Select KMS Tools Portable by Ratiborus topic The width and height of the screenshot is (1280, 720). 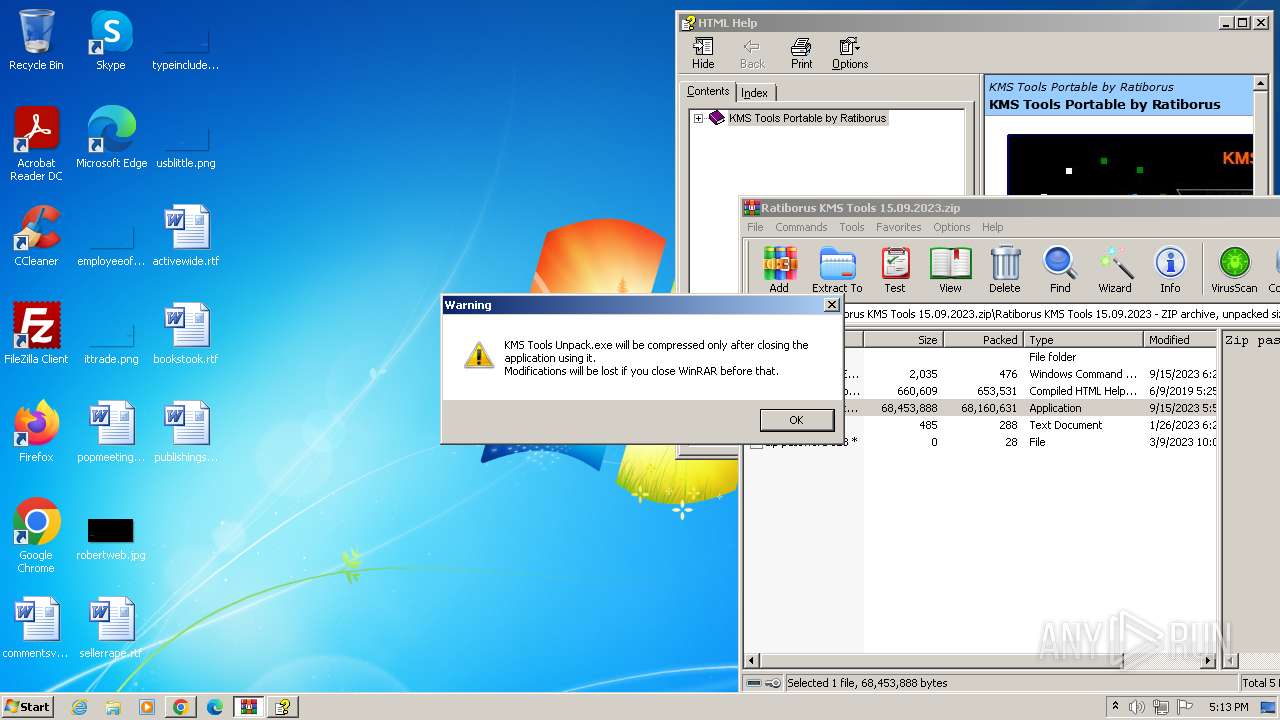[807, 118]
